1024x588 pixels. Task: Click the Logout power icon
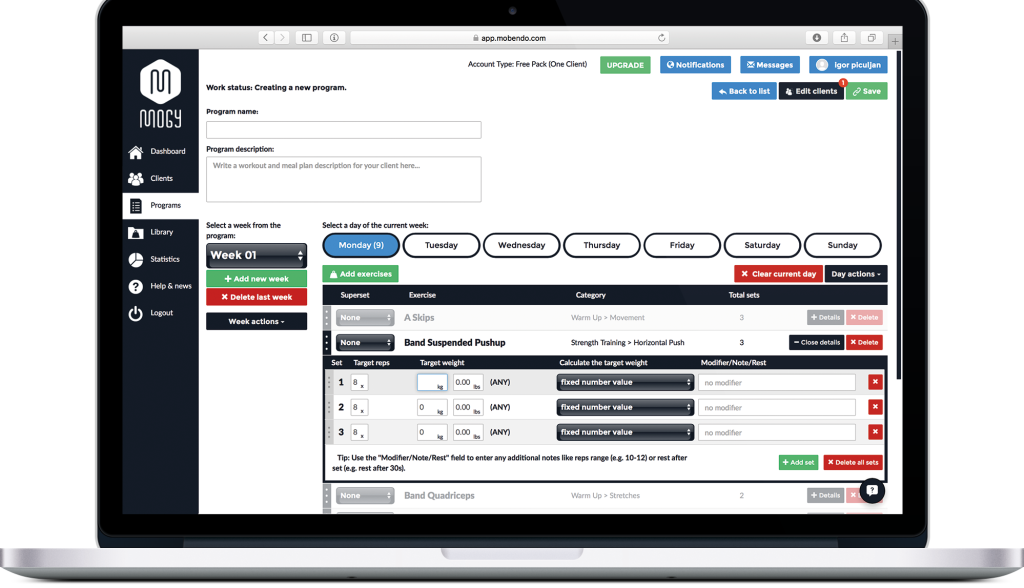click(x=135, y=313)
